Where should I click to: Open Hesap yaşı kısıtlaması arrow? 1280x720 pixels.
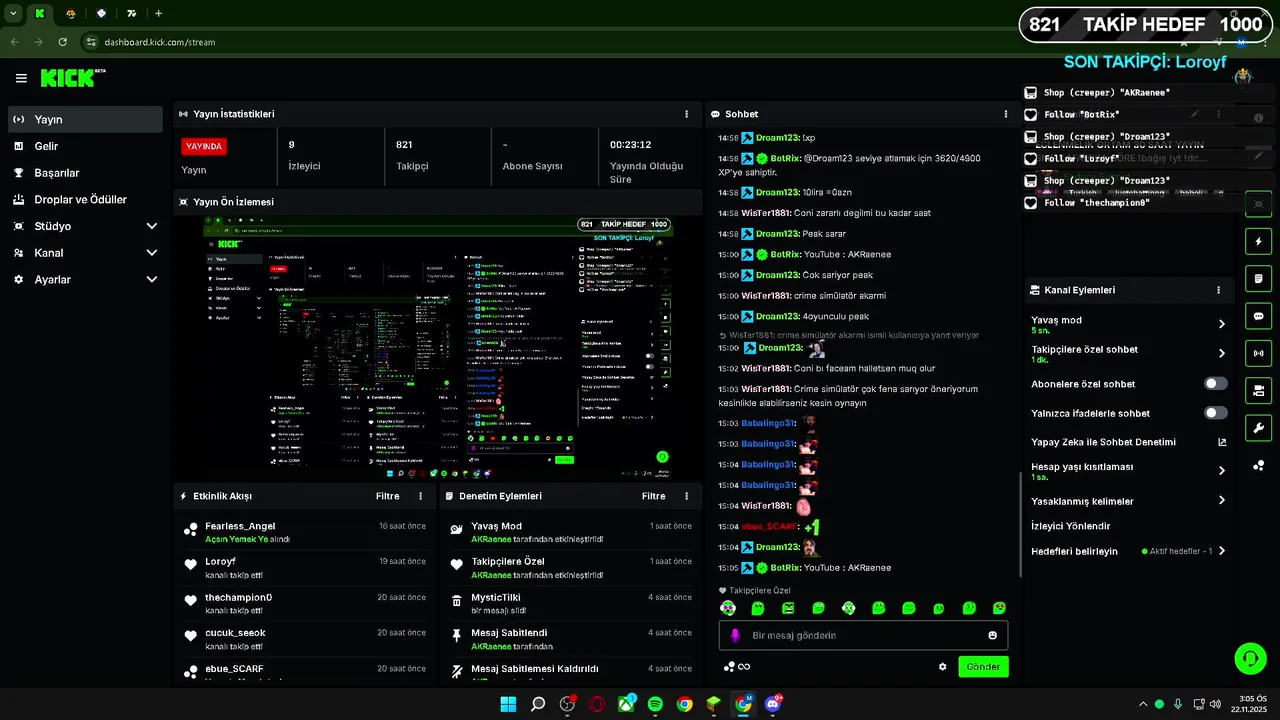pyautogui.click(x=1221, y=471)
